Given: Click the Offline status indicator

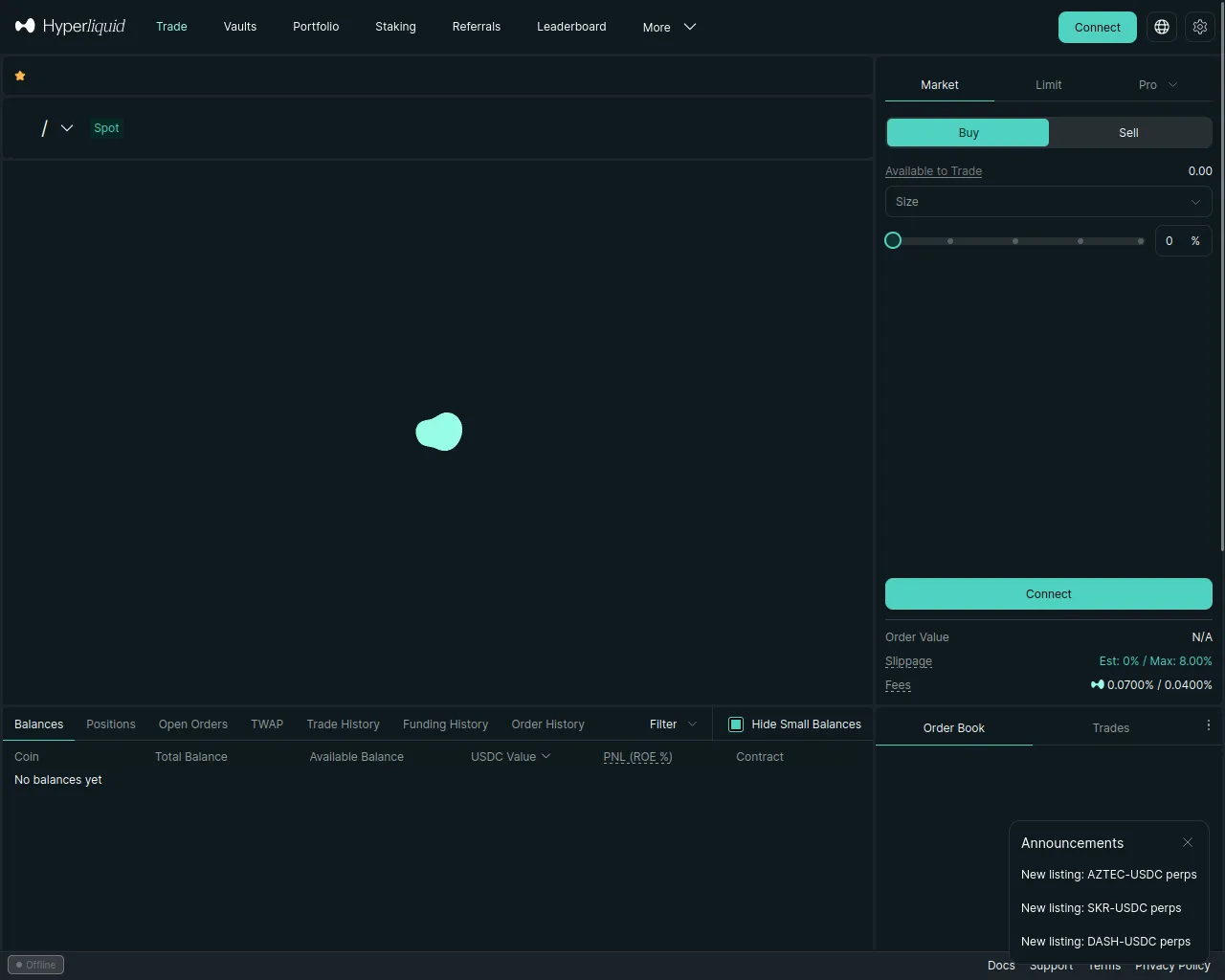Looking at the screenshot, I should [36, 965].
